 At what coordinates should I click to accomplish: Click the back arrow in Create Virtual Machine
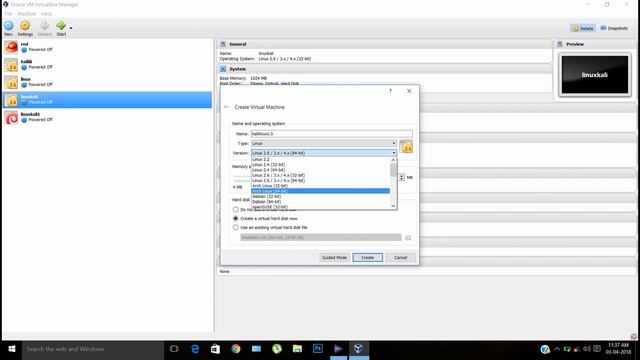tap(227, 107)
